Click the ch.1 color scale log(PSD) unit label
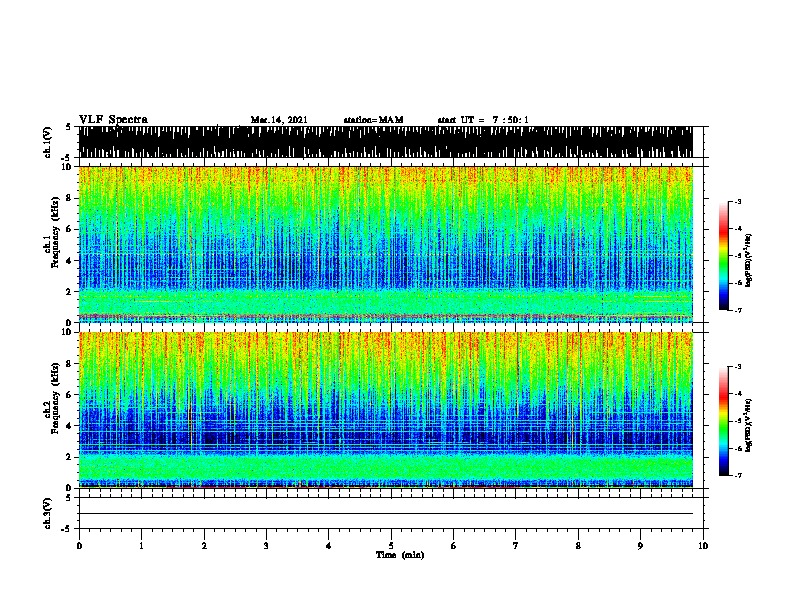The width and height of the screenshot is (792, 612). coord(748,261)
